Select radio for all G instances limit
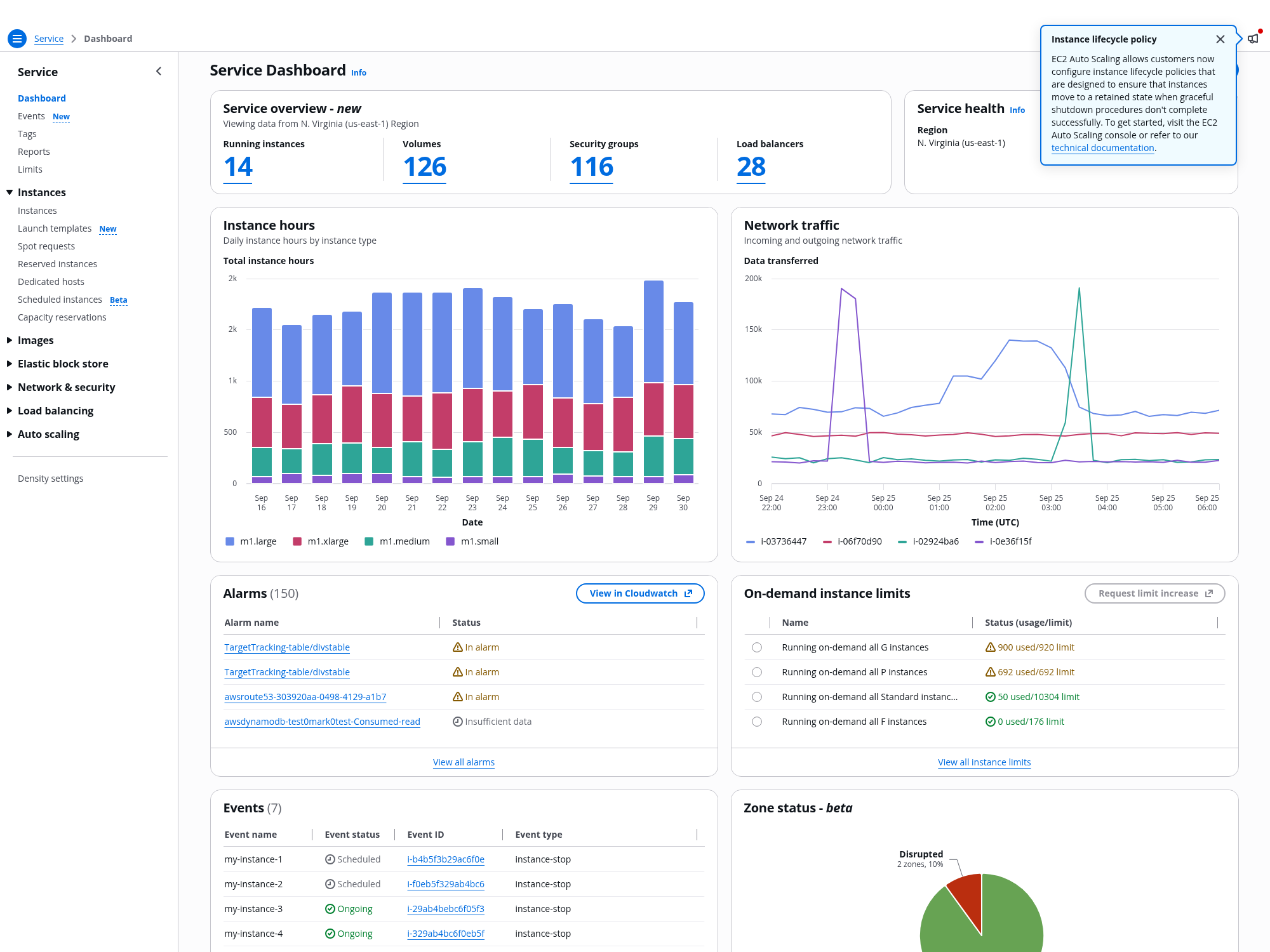1270x952 pixels. point(756,647)
